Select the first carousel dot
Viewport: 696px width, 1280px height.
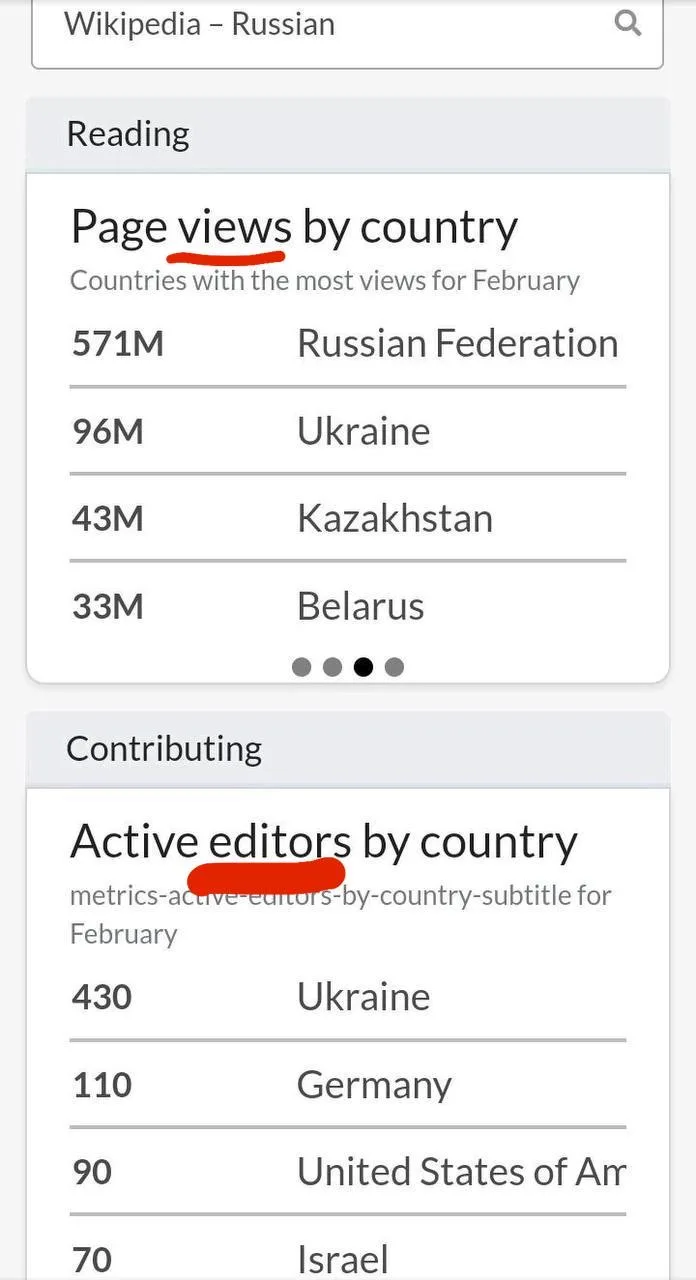coord(301,667)
